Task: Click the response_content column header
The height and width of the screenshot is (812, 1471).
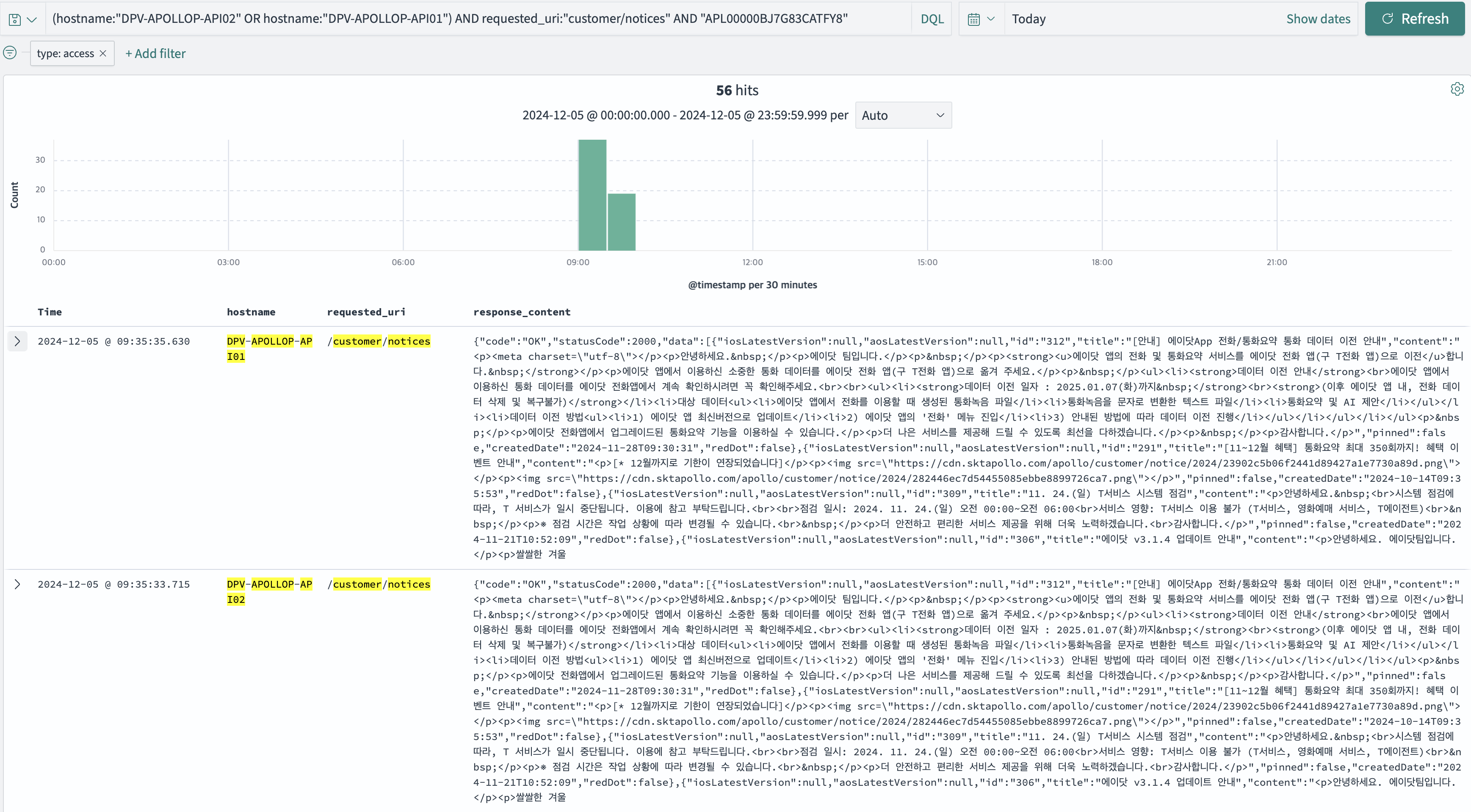Action: pos(522,312)
